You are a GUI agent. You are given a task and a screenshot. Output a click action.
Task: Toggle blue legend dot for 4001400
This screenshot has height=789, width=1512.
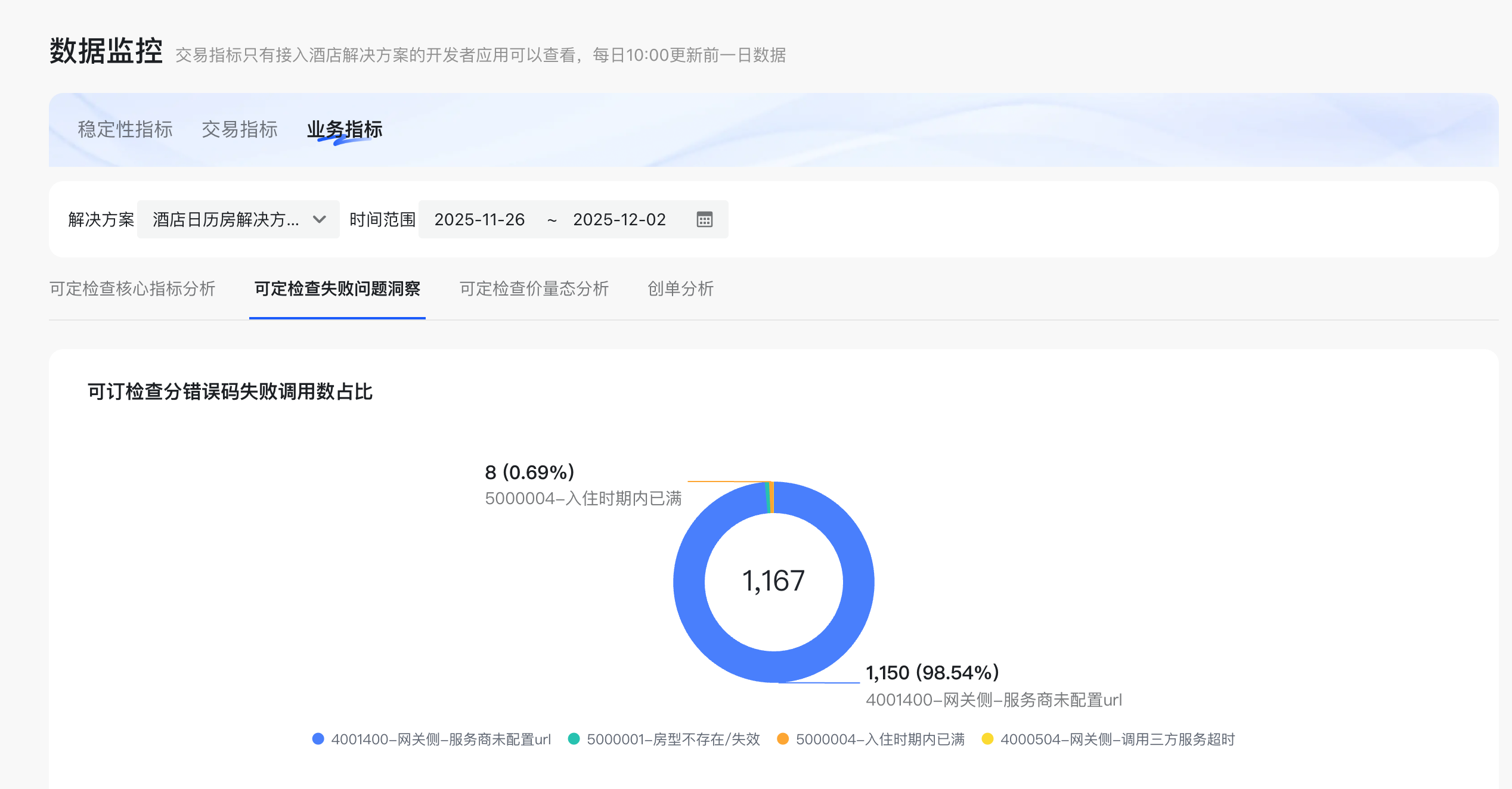(318, 739)
